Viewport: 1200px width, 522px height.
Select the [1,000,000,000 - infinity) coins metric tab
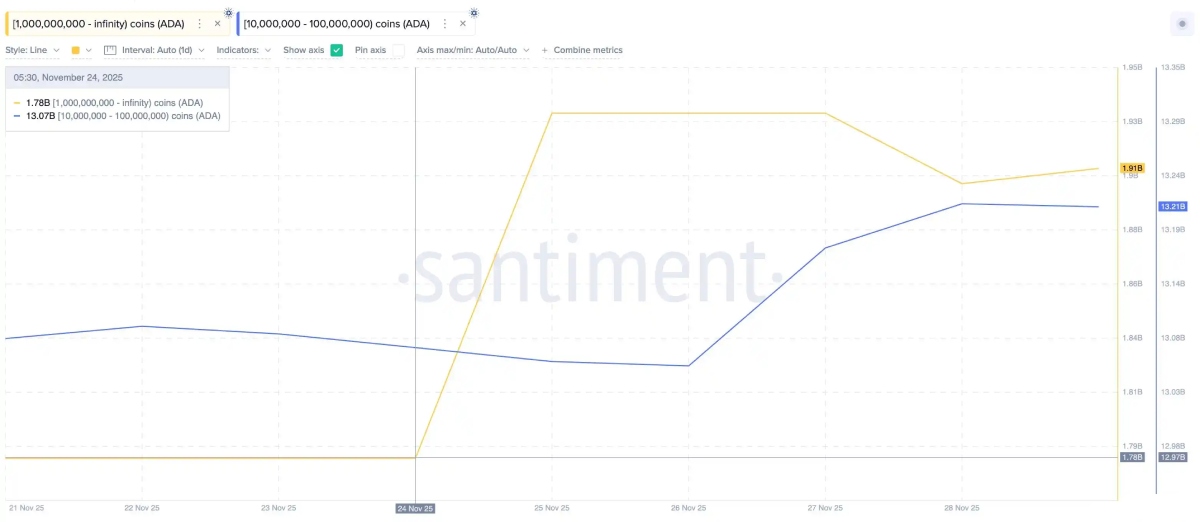coord(98,24)
